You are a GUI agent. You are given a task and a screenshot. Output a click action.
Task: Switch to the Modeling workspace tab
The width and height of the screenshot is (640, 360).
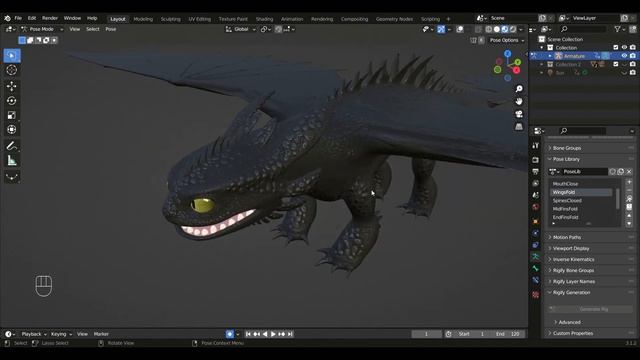(143, 19)
